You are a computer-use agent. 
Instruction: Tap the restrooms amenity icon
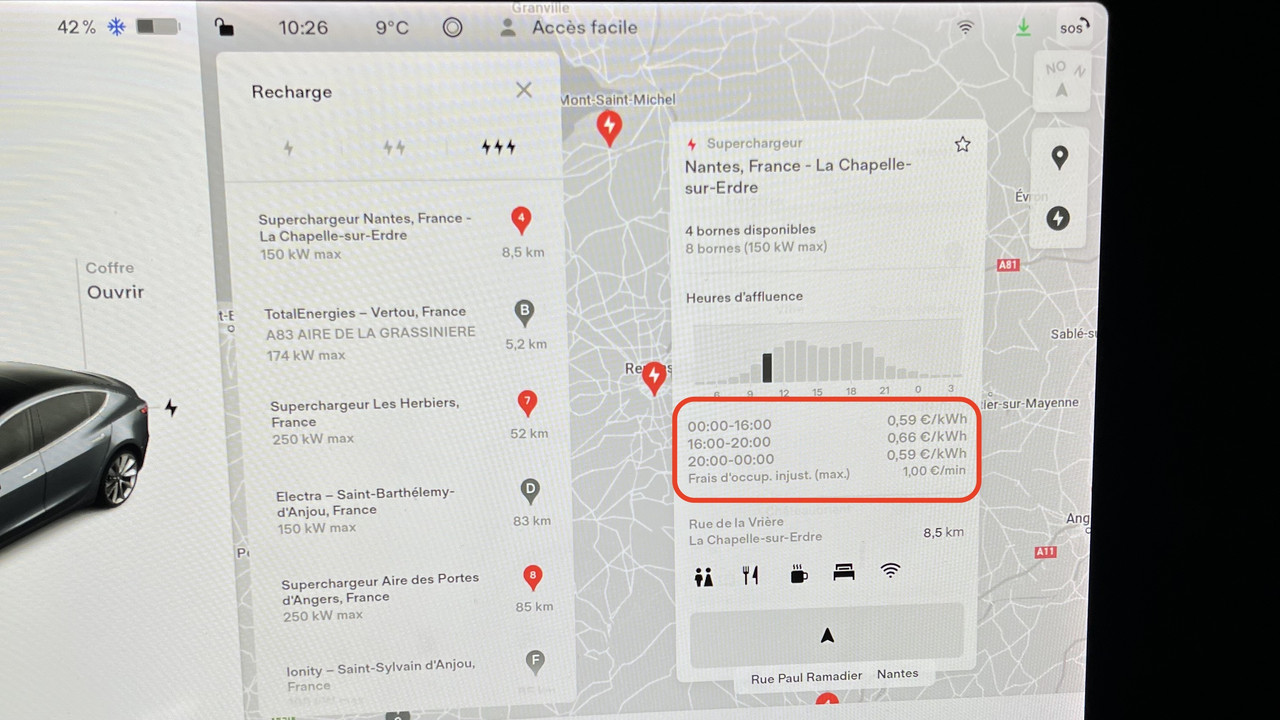click(x=704, y=575)
